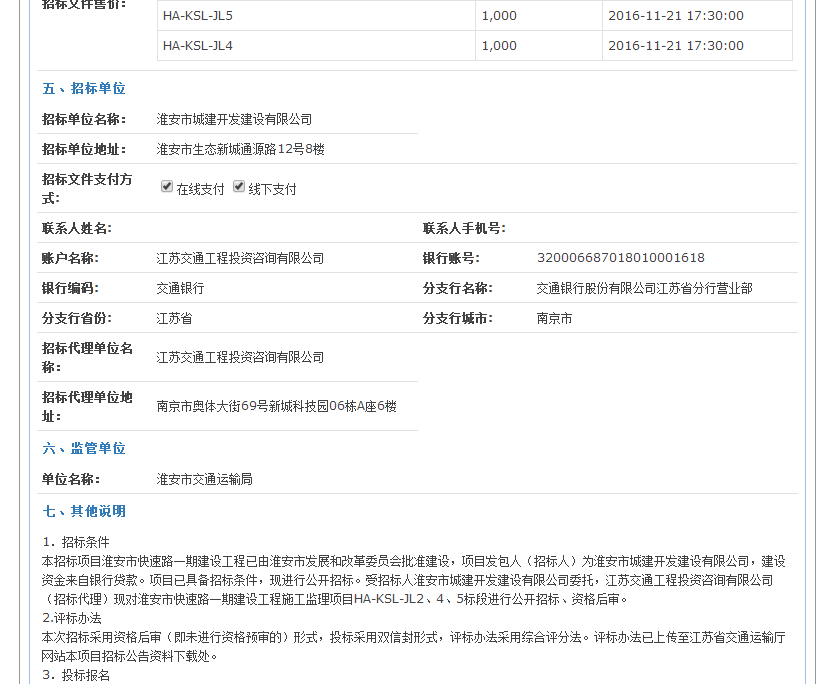
Task: Click the 交通银行 bank code value
Action: point(180,288)
